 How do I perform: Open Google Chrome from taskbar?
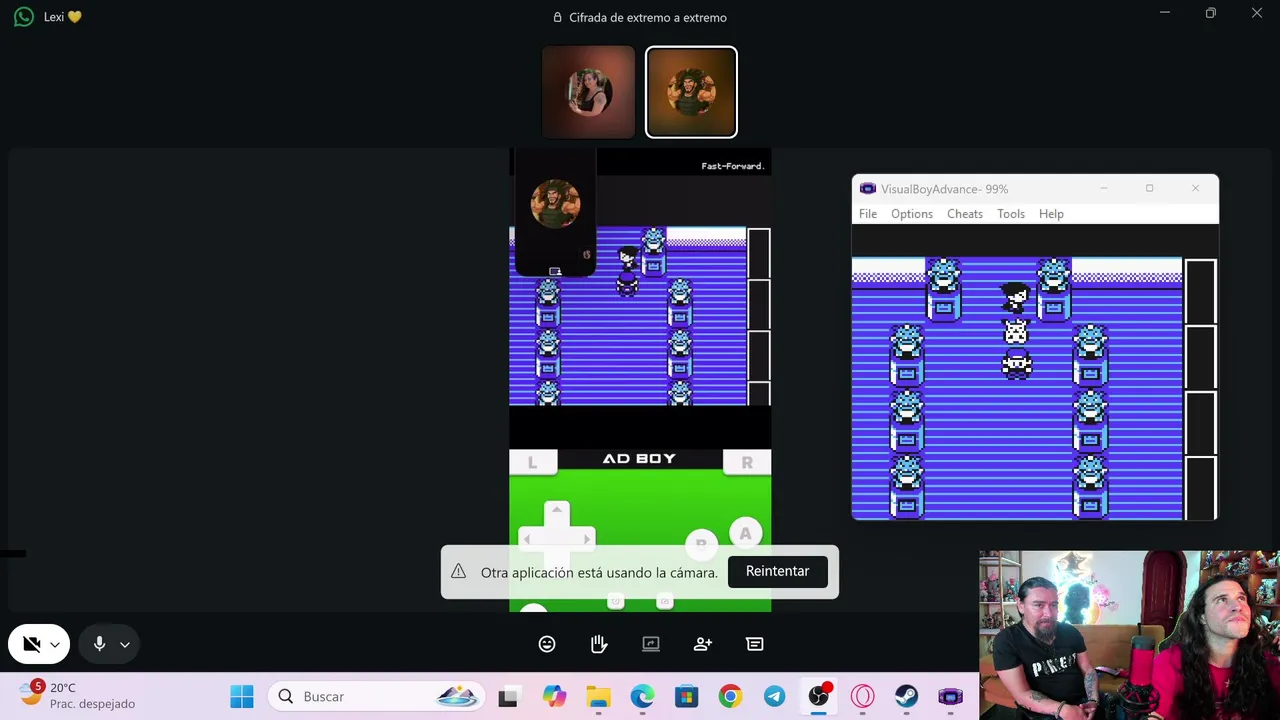[x=730, y=696]
